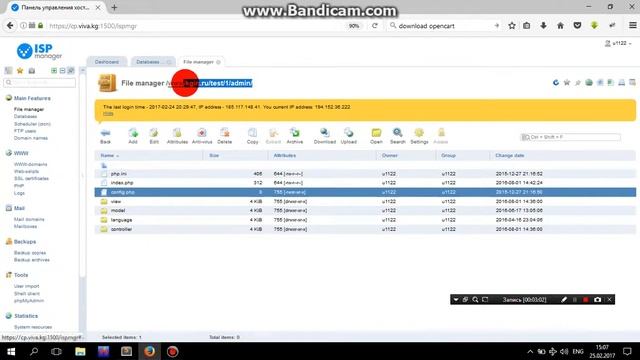
Task: Click the Search toolbar icon
Action: point(398,136)
